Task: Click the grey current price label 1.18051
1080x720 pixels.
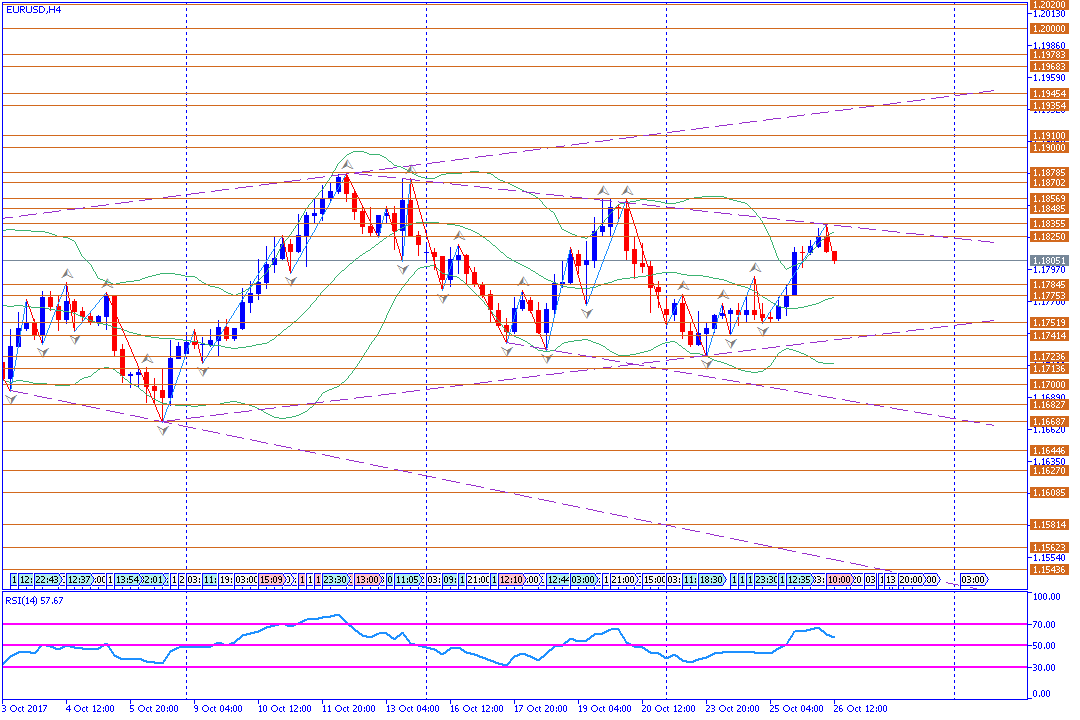Action: click(1048, 260)
